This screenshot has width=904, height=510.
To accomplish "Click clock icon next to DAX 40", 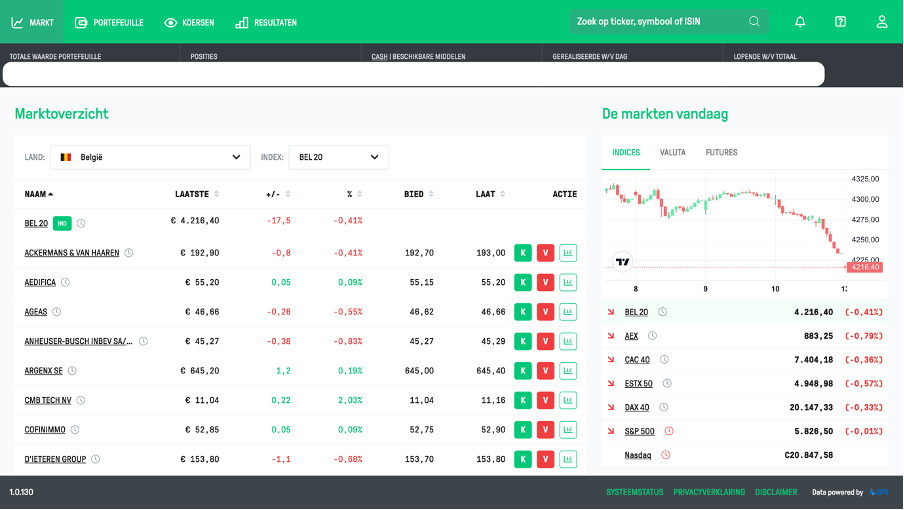I will (664, 407).
